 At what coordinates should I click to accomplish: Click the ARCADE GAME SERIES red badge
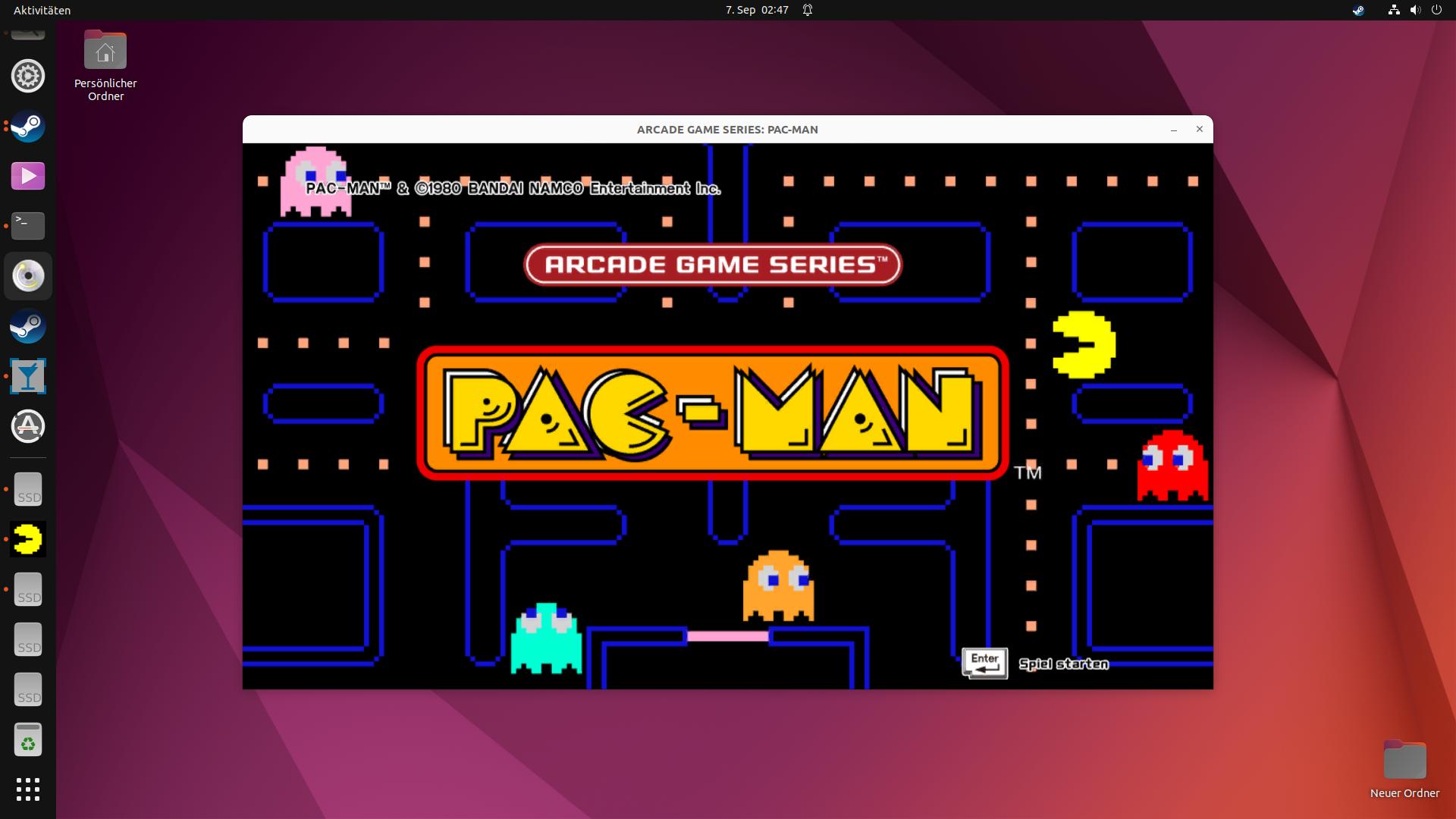tap(713, 265)
